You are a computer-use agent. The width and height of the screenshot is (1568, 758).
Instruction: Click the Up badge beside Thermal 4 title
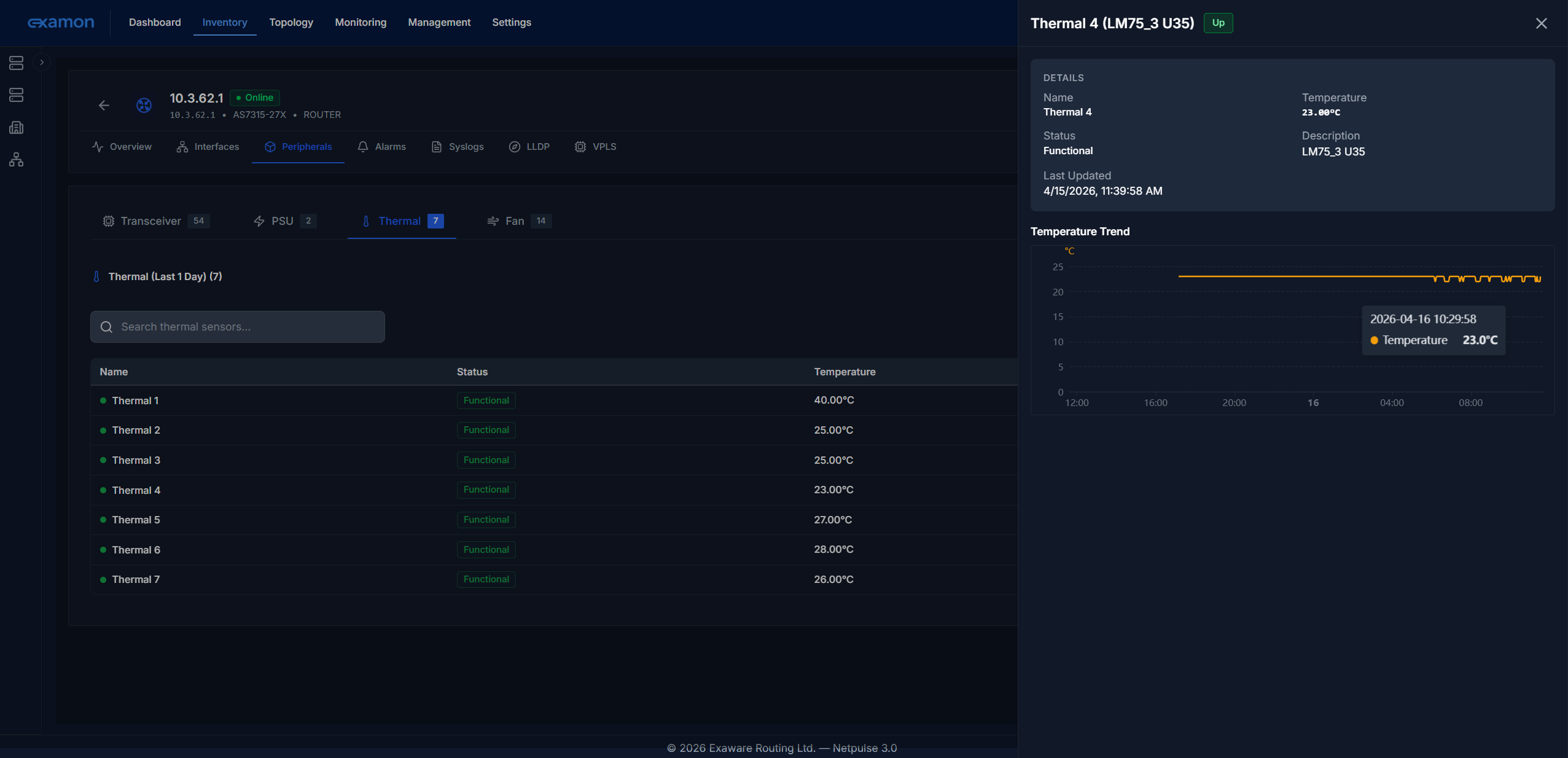1217,23
